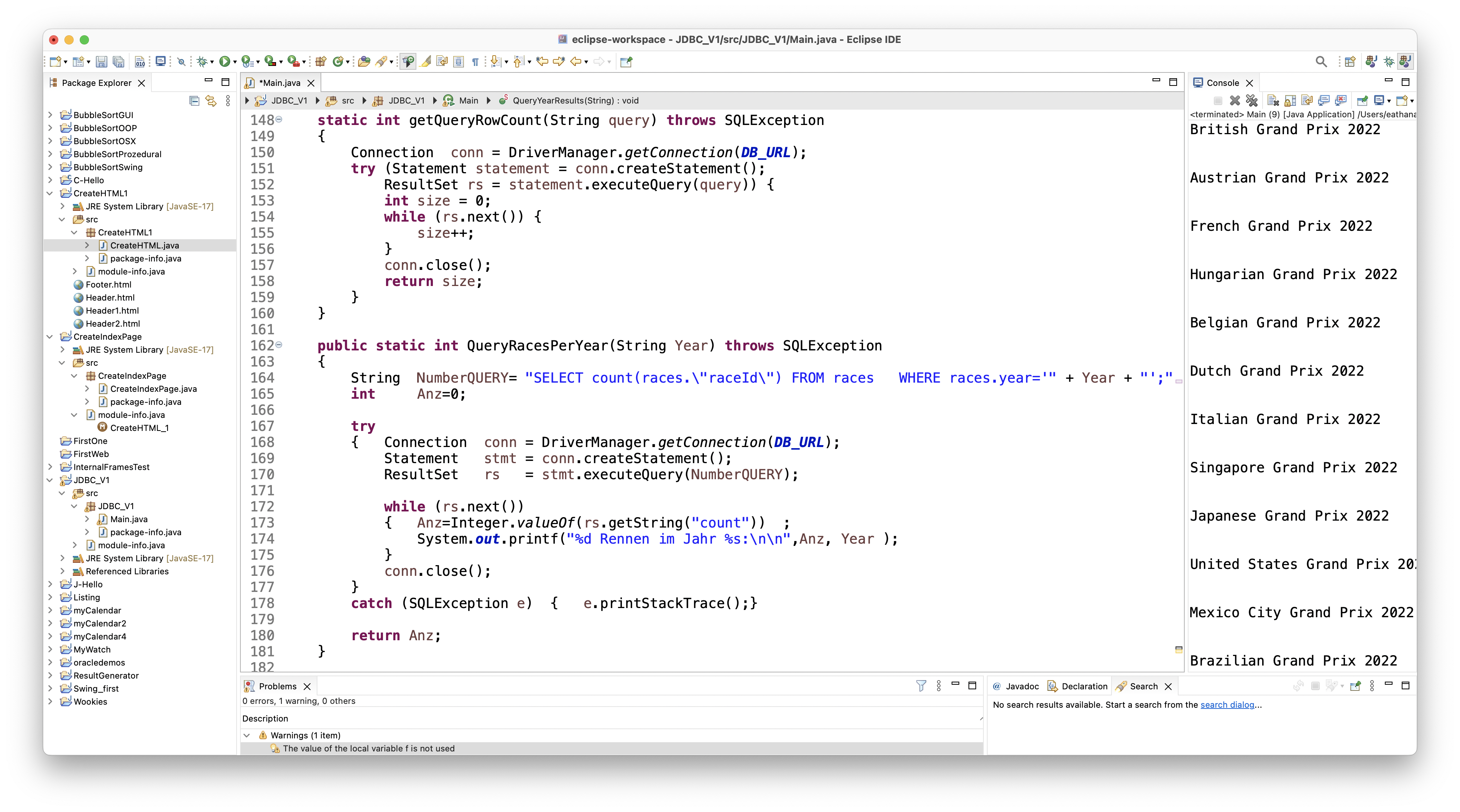Run the Main application with the Run tool
Image resolution: width=1460 pixels, height=812 pixels.
point(225,61)
